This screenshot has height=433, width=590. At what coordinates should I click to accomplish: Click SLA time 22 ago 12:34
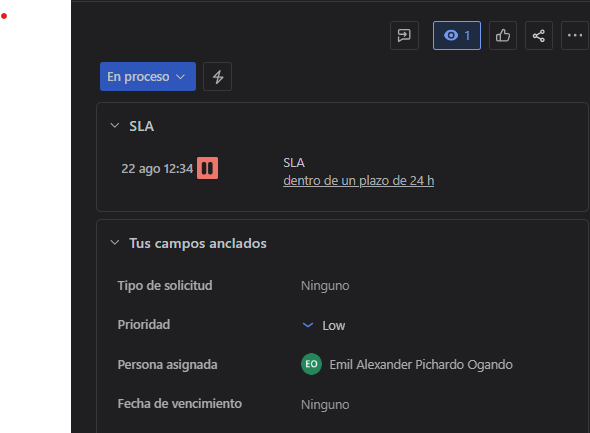[157, 169]
